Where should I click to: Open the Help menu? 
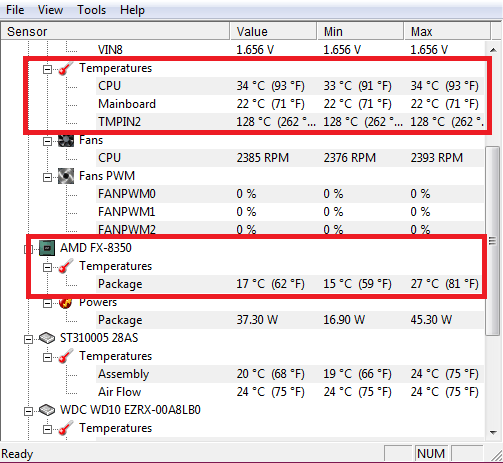(x=132, y=10)
